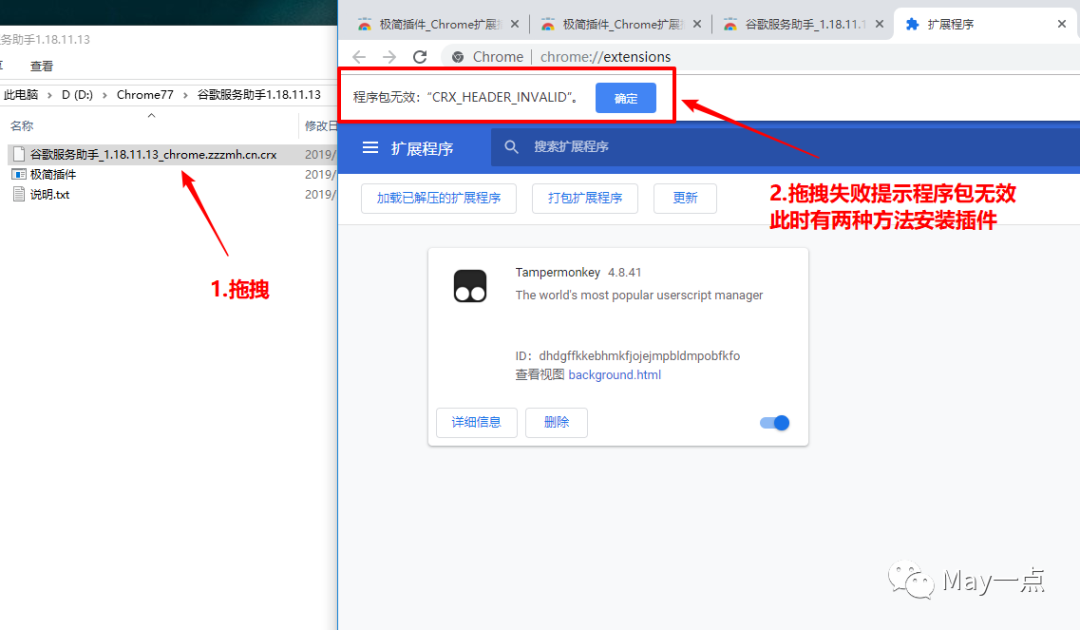The image size is (1080, 630).
Task: Click the 修改日期 column header in Explorer
Action: [x=321, y=125]
